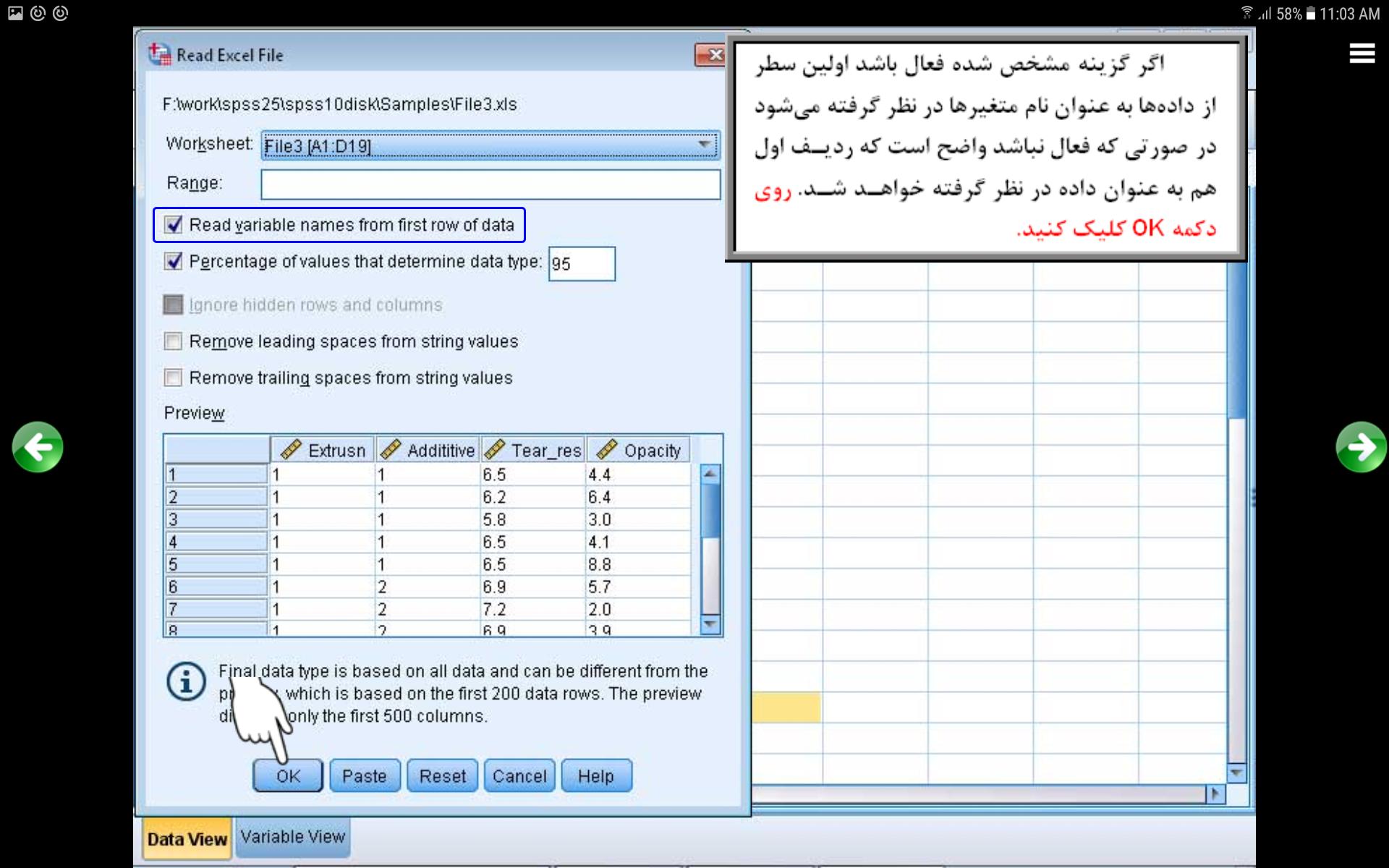Select preview row number 3
Screen dimensions: 1389x868
click(216, 519)
